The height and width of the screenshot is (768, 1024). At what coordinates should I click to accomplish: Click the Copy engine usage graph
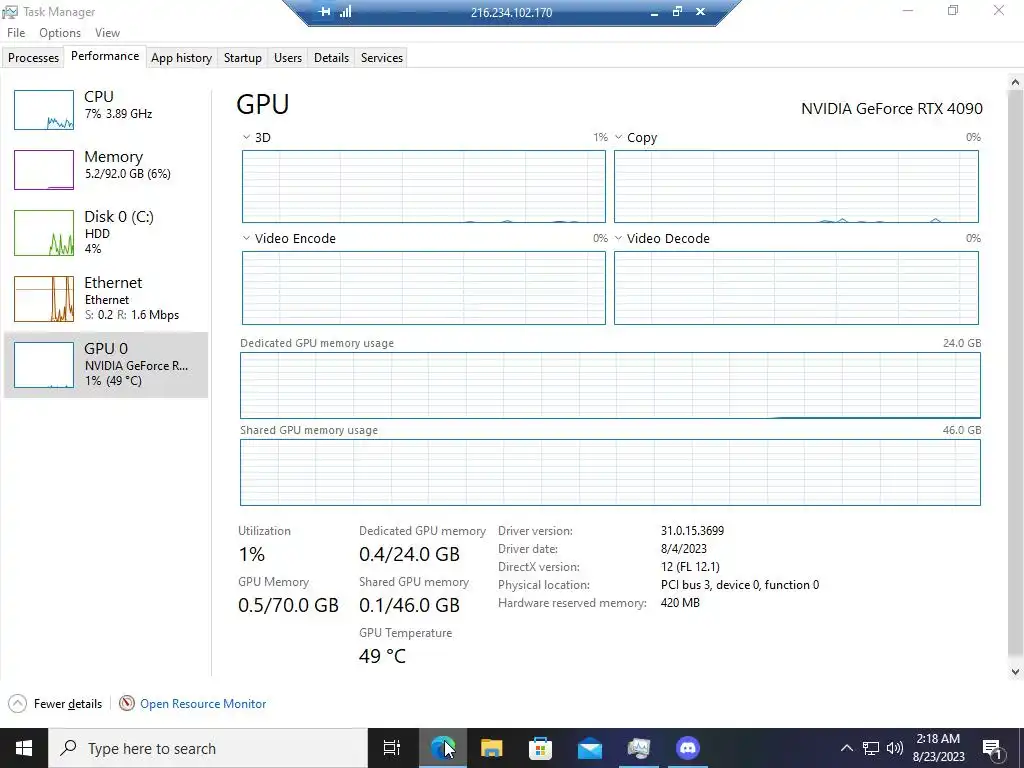click(x=796, y=187)
